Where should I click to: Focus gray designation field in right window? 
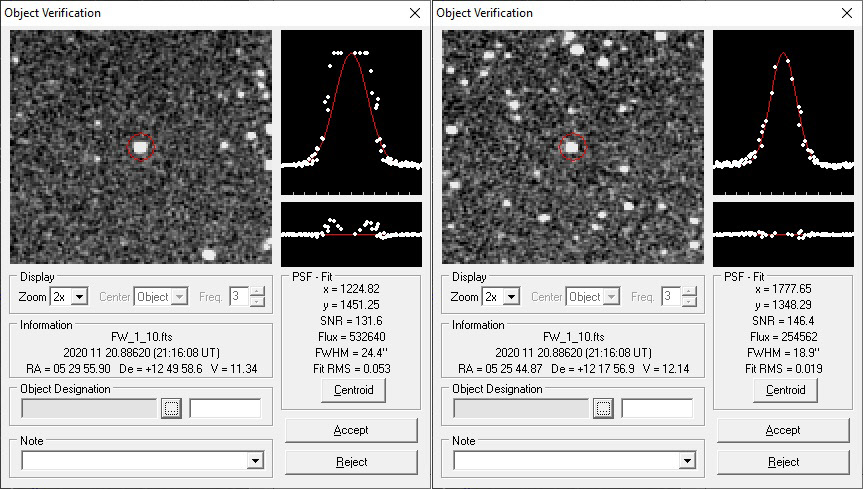click(521, 409)
